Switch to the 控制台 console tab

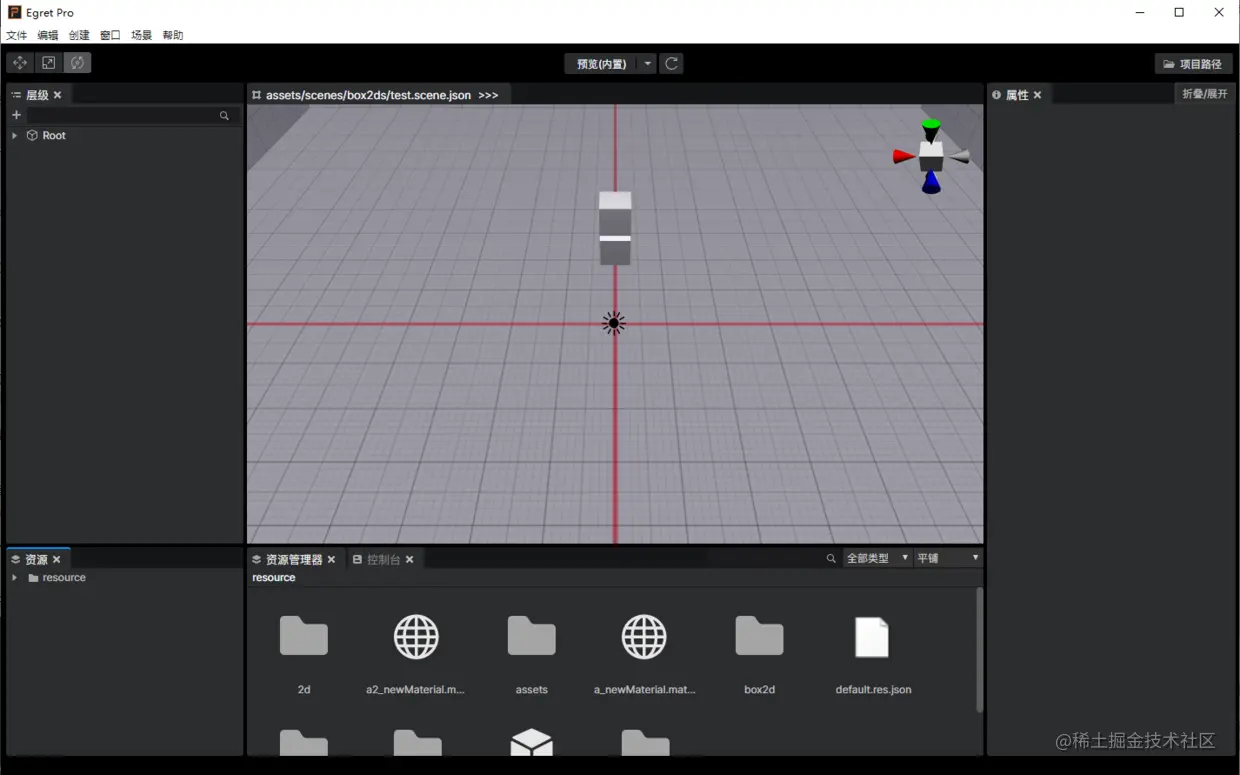[x=383, y=560]
